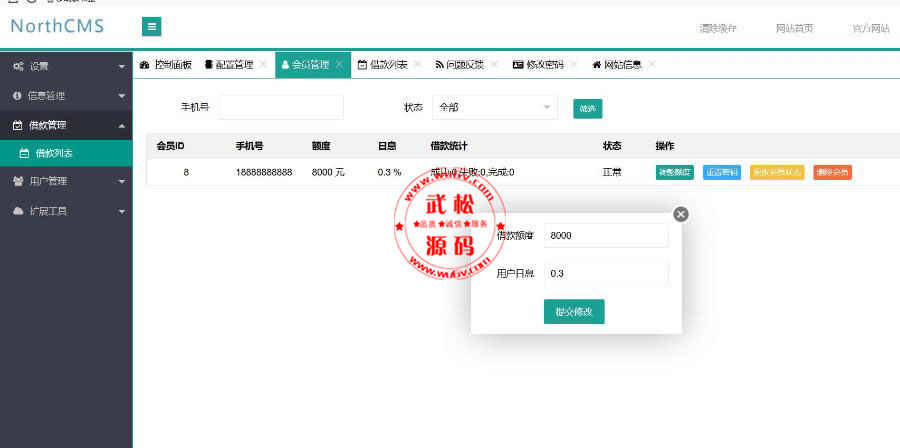This screenshot has height=448, width=900.
Task: Focus the 借款额度 field showing 8000
Action: [x=606, y=235]
